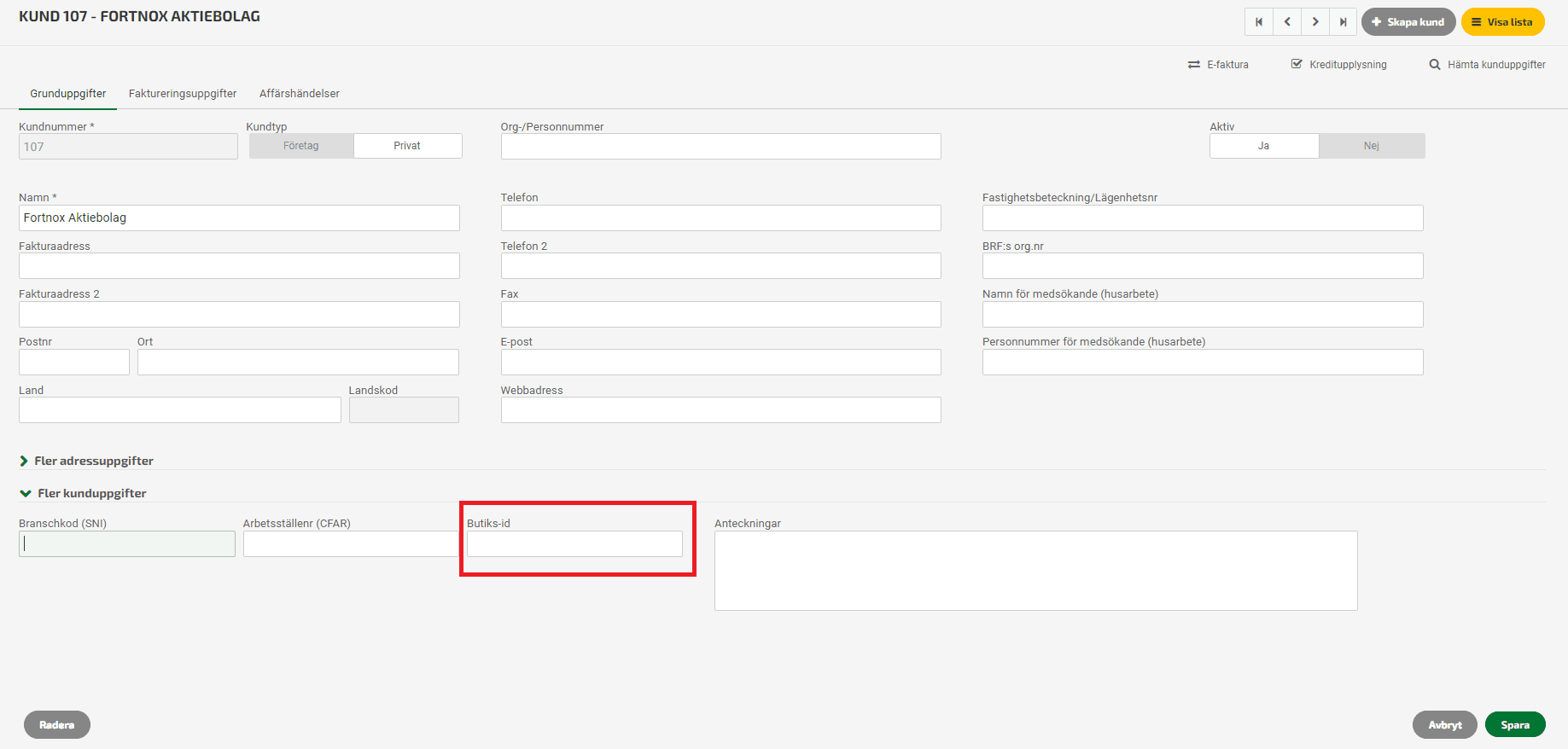Expand the Fler adressuppgifter section
Screen dimensions: 1568x749
(x=86, y=461)
